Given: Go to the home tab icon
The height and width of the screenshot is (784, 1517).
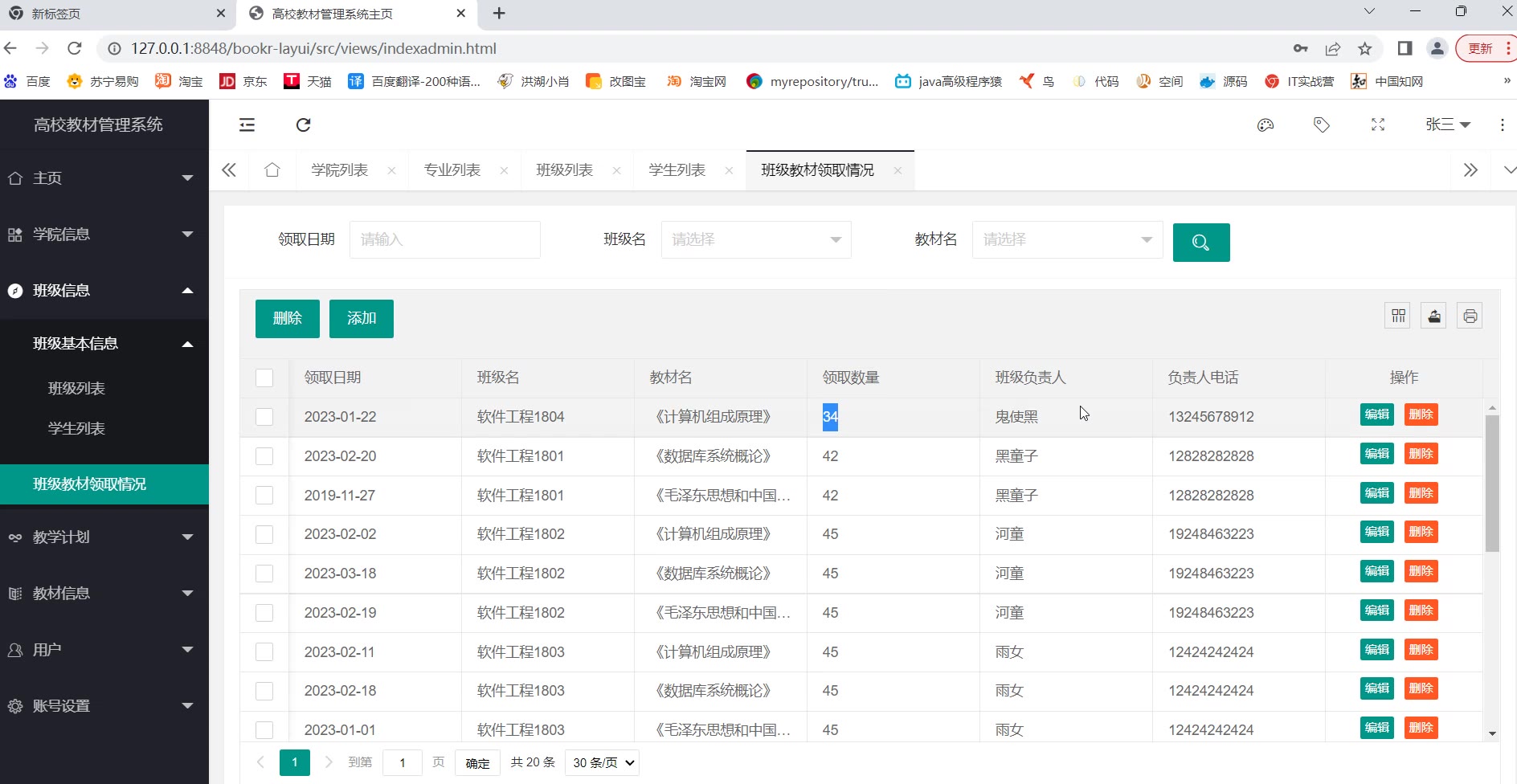Looking at the screenshot, I should (x=272, y=170).
